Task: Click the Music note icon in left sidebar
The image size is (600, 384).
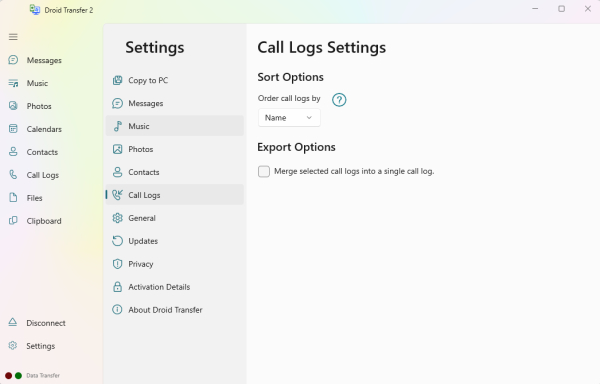Action: 13,83
